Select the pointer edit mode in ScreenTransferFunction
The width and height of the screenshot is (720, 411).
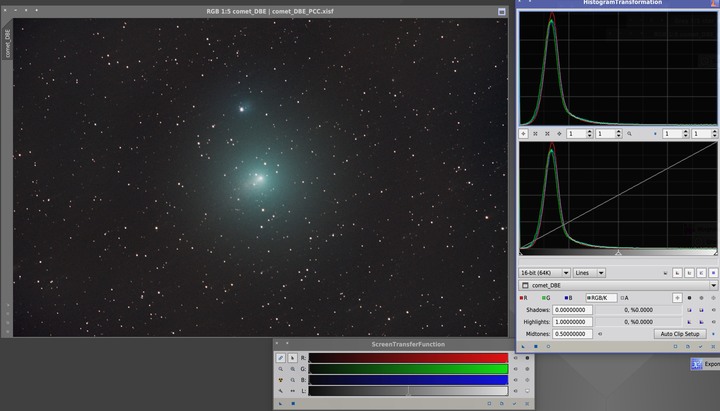click(x=292, y=357)
